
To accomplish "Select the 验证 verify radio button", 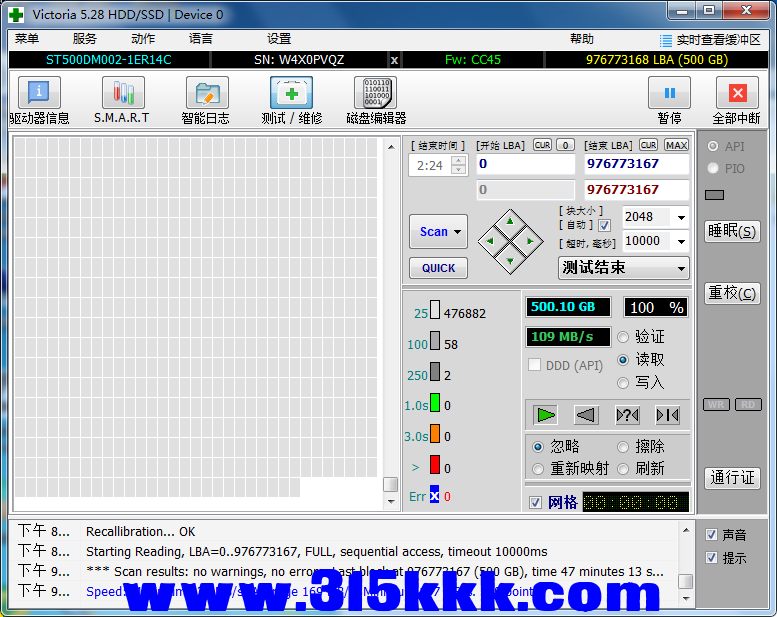I will [x=624, y=337].
